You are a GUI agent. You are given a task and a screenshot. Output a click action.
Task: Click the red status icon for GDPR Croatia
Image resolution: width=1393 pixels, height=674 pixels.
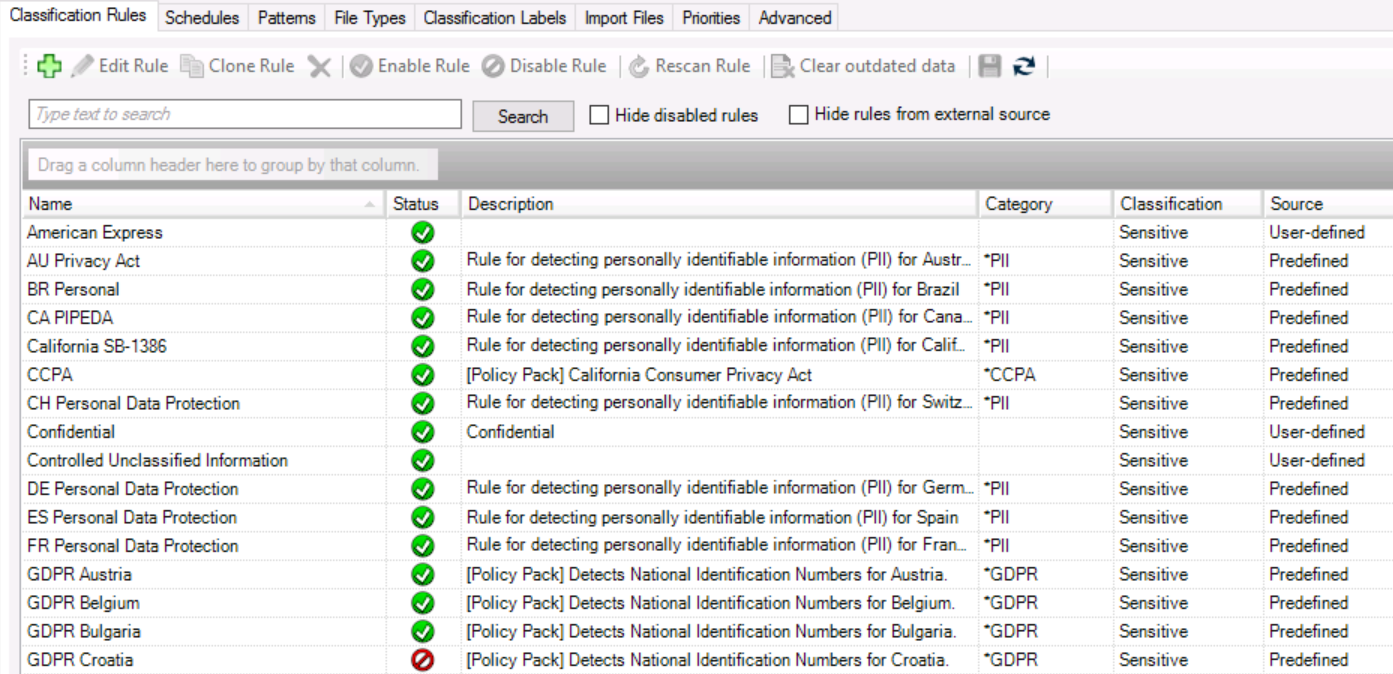pyautogui.click(x=421, y=660)
